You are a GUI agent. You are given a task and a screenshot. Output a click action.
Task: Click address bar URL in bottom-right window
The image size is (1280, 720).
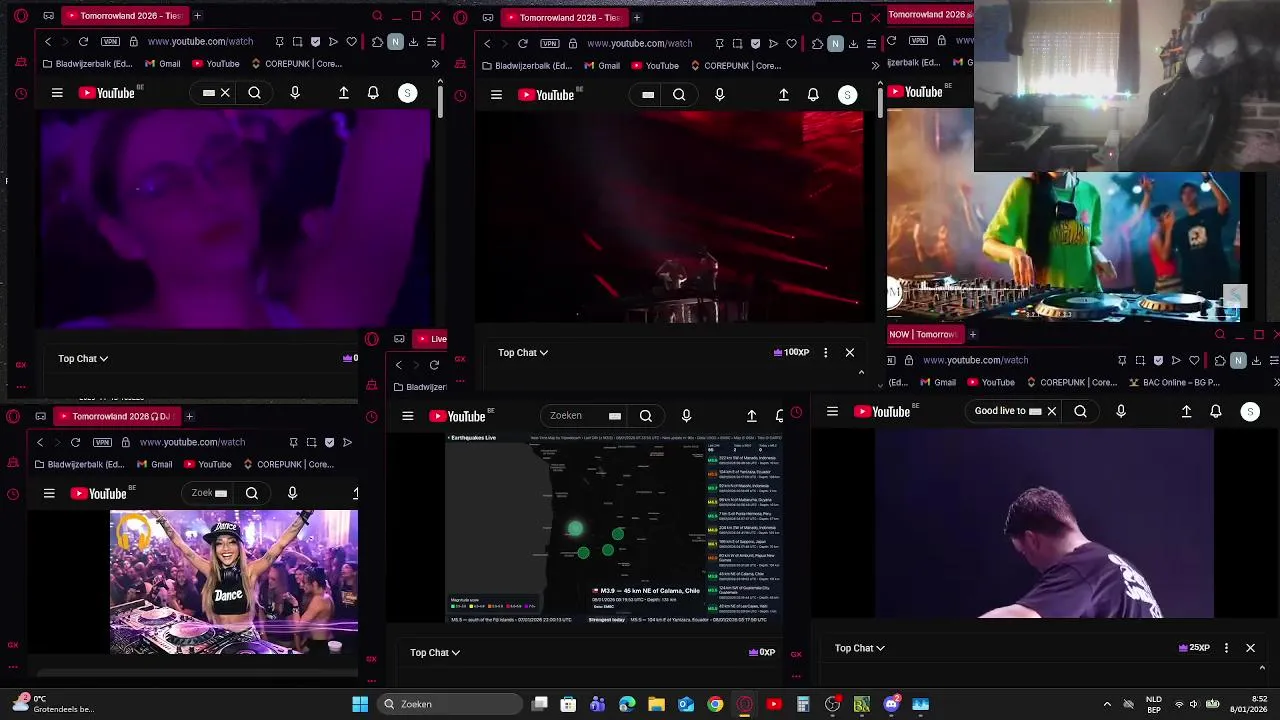975,360
